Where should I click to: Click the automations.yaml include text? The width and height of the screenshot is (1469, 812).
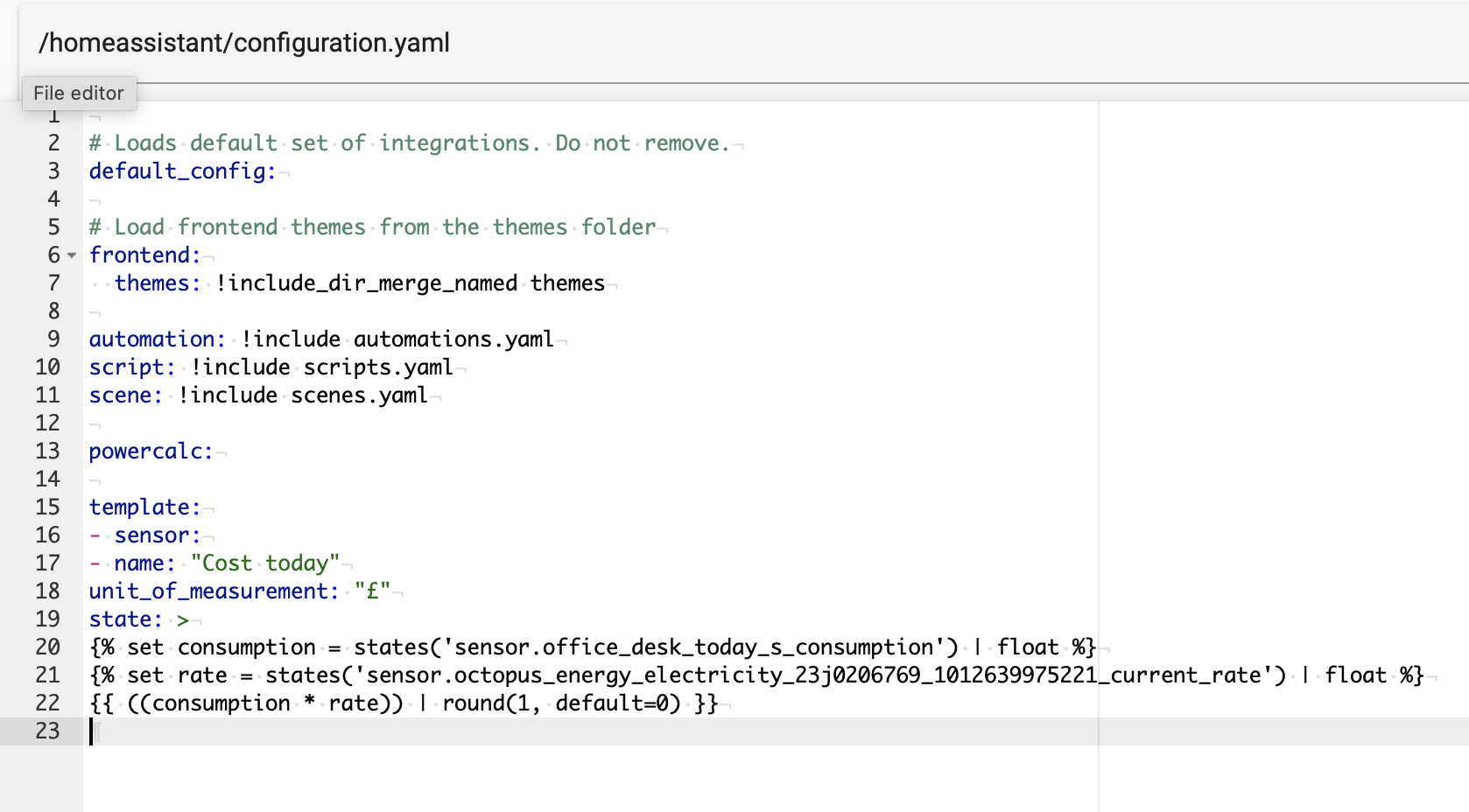point(453,339)
